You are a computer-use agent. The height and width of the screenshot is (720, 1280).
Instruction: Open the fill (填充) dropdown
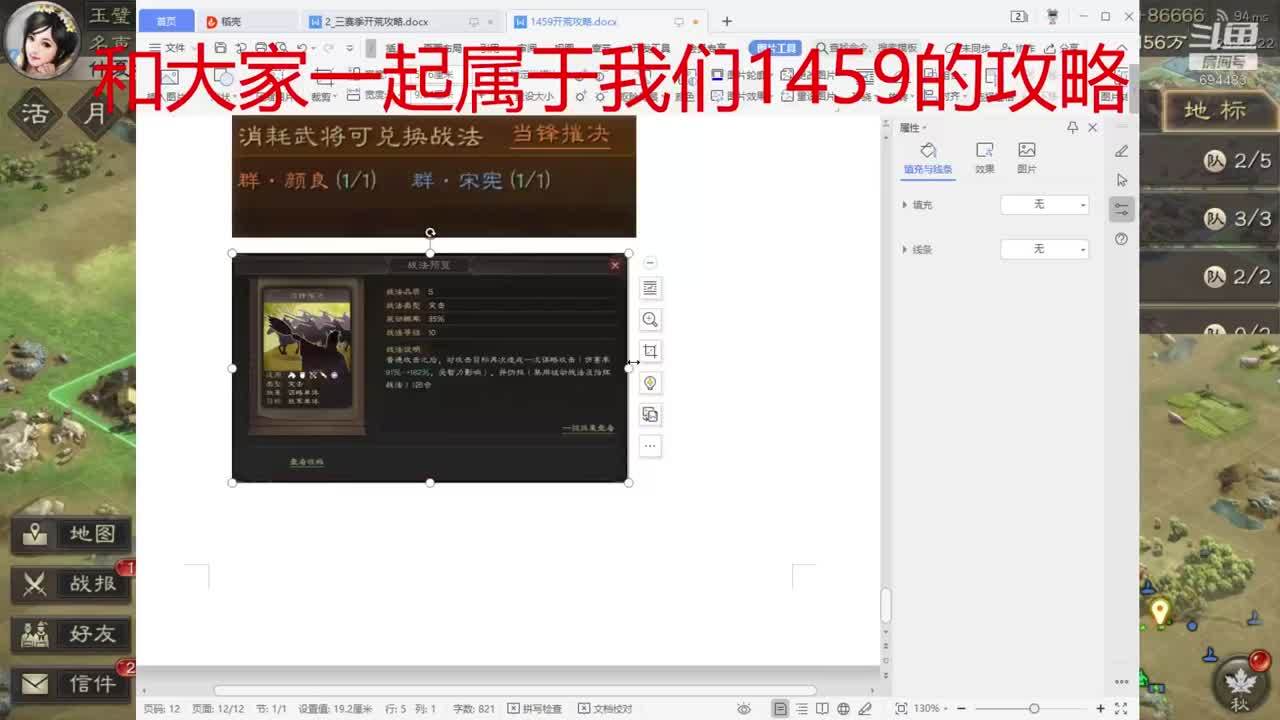pos(1045,204)
